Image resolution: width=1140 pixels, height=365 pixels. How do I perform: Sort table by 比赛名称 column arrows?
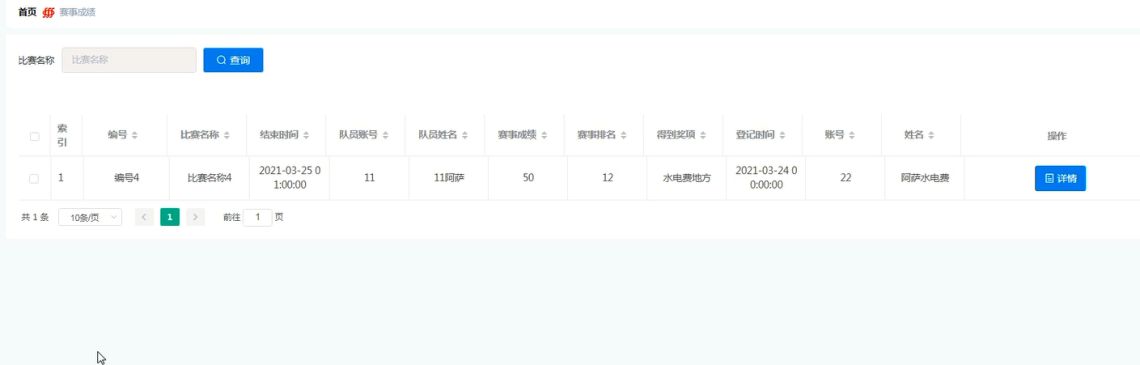click(x=227, y=135)
